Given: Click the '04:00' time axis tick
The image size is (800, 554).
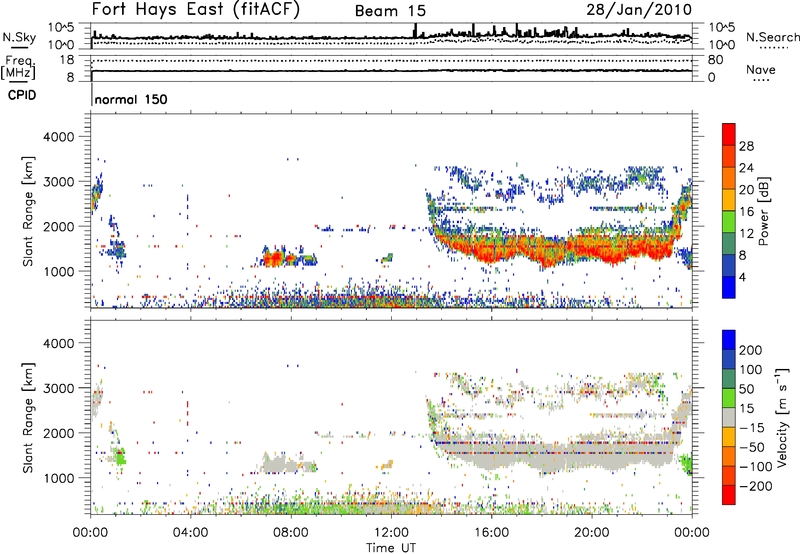Looking at the screenshot, I should pos(191,533).
